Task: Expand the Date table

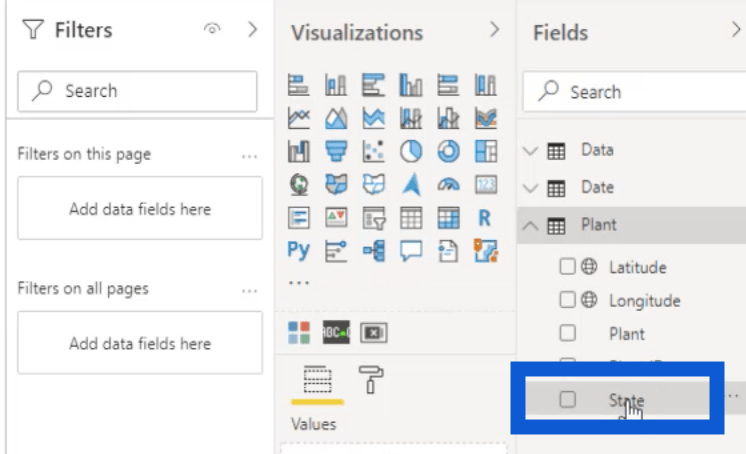Action: point(531,188)
